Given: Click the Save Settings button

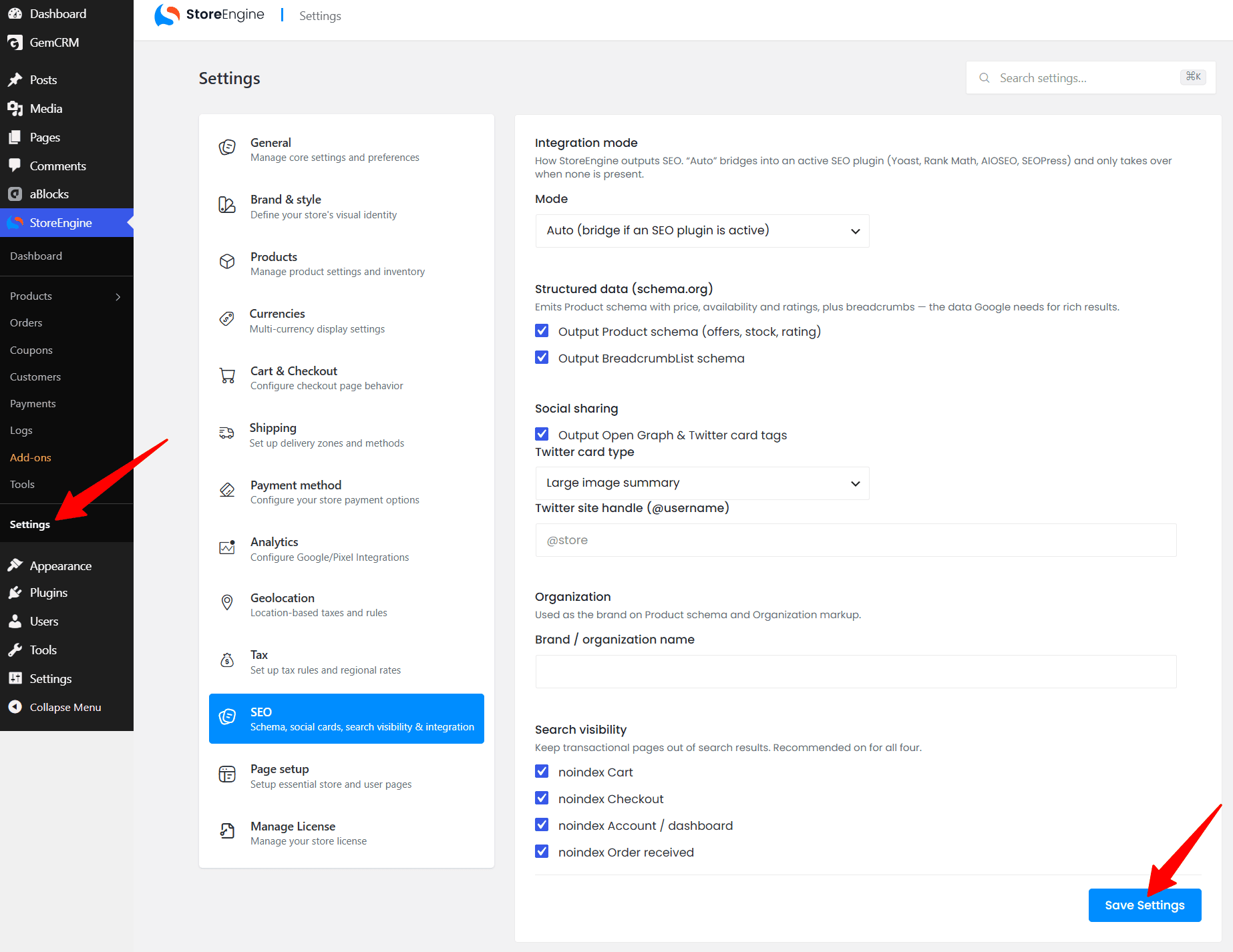Looking at the screenshot, I should (x=1144, y=905).
